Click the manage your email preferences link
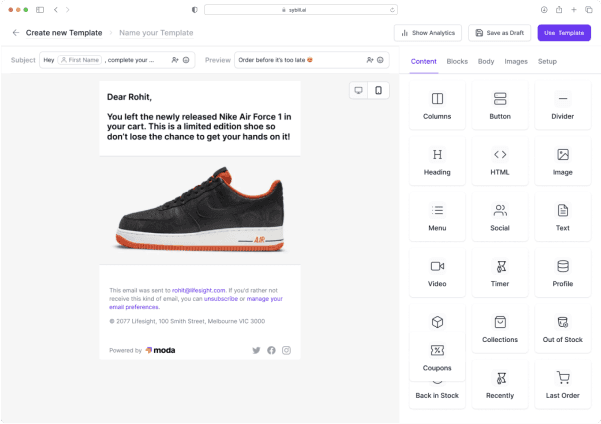 [196, 303]
